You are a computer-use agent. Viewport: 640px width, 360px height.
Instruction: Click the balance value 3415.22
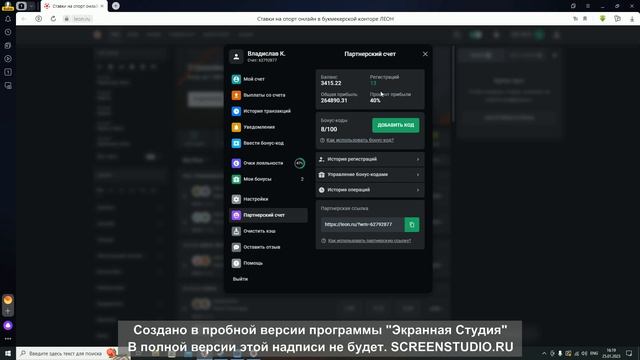pyautogui.click(x=331, y=83)
